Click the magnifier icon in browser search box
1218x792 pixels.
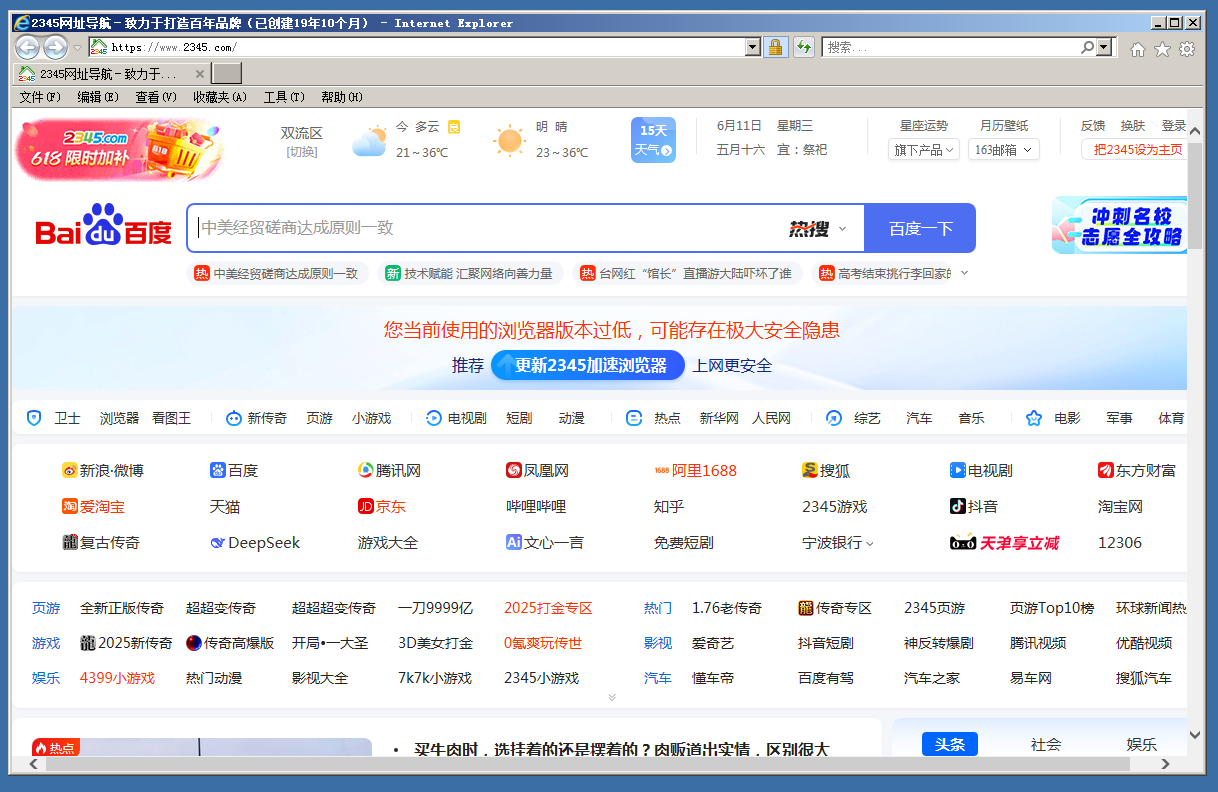point(1088,47)
